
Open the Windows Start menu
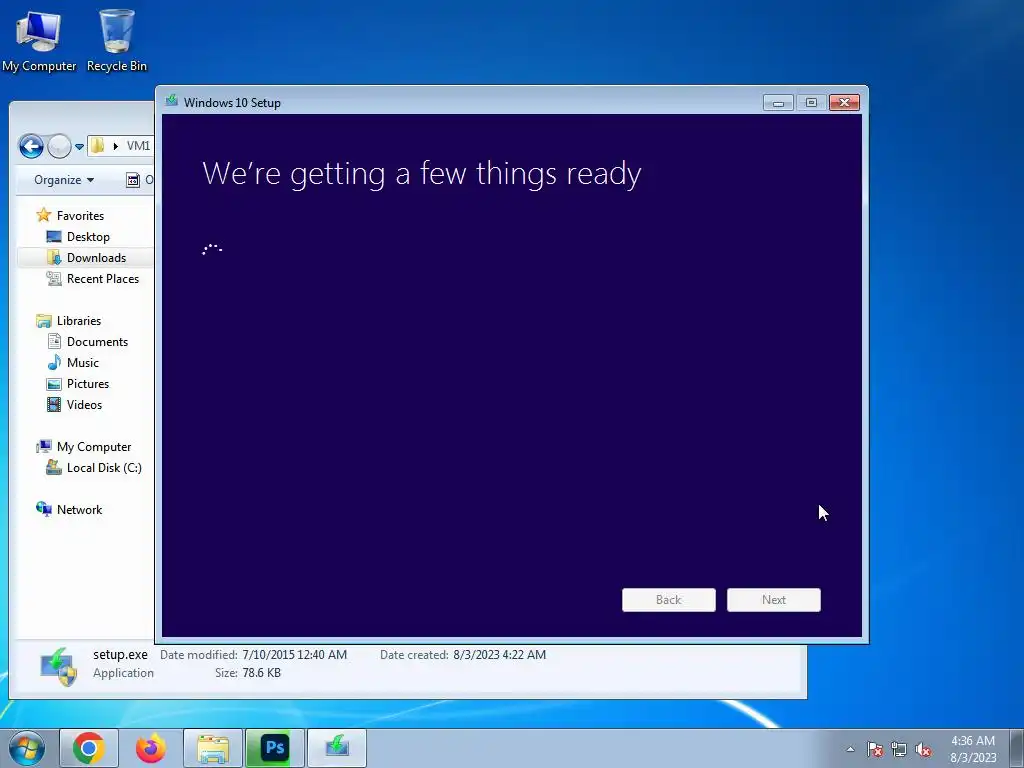click(27, 748)
